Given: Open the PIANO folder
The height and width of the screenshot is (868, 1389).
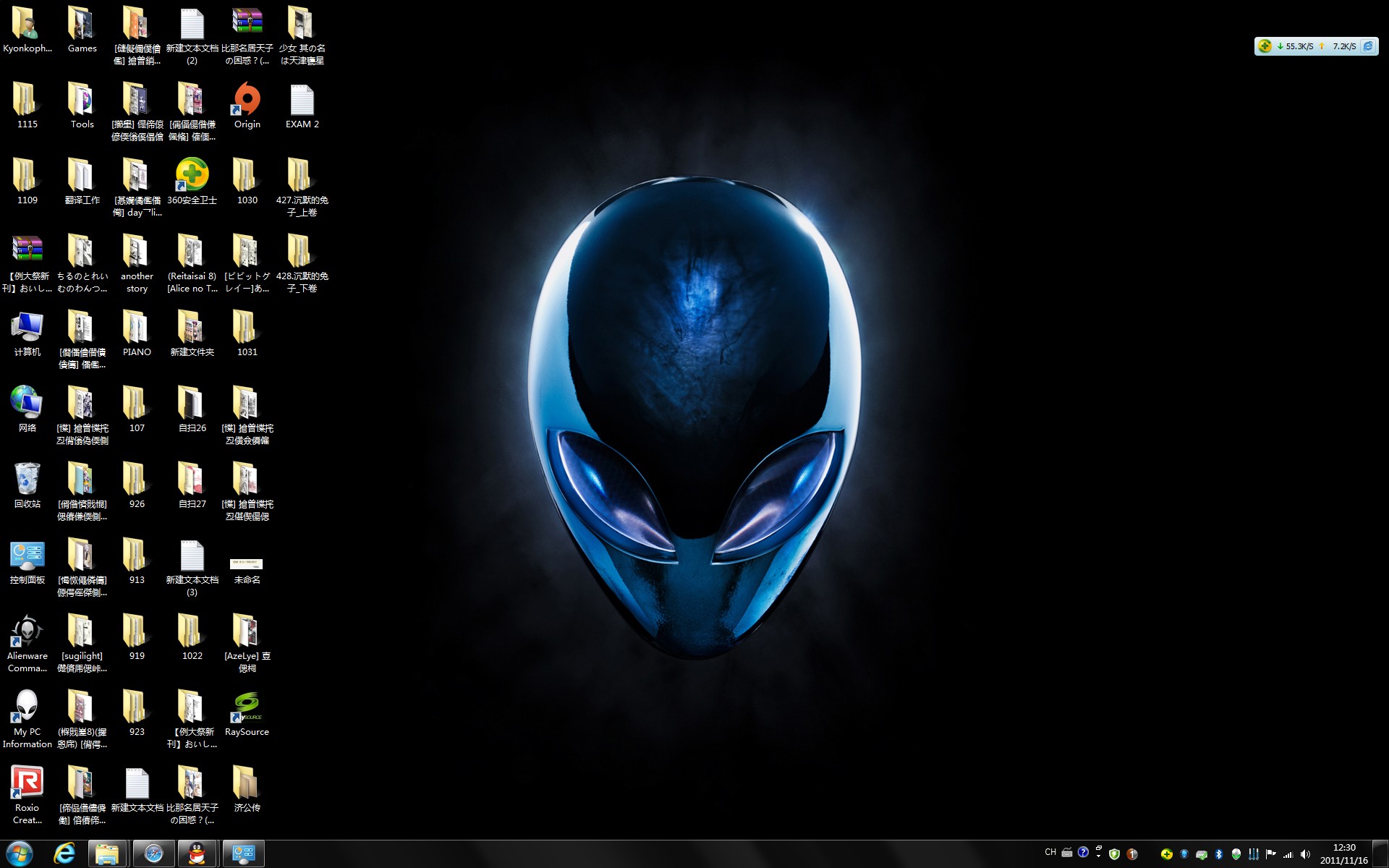Looking at the screenshot, I should click(137, 328).
